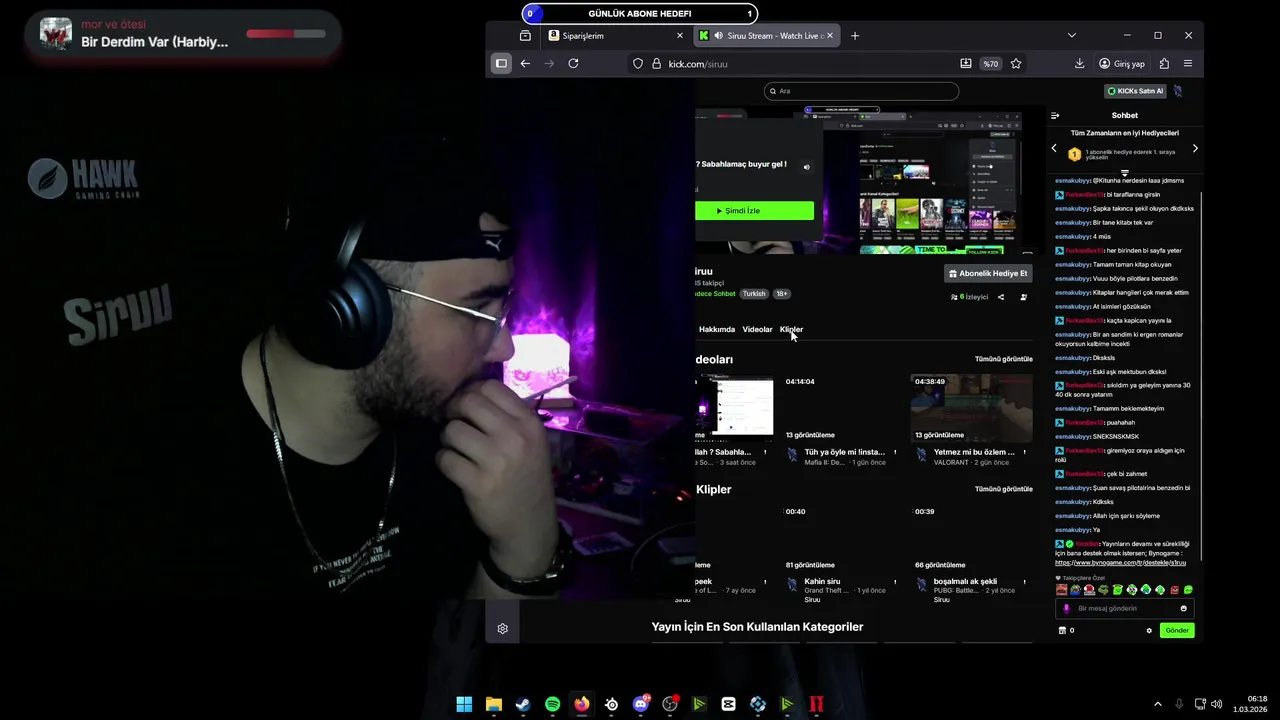This screenshot has width=1280, height=720.
Task: Collapse the Sohbet chat panel icon
Action: (1055, 115)
